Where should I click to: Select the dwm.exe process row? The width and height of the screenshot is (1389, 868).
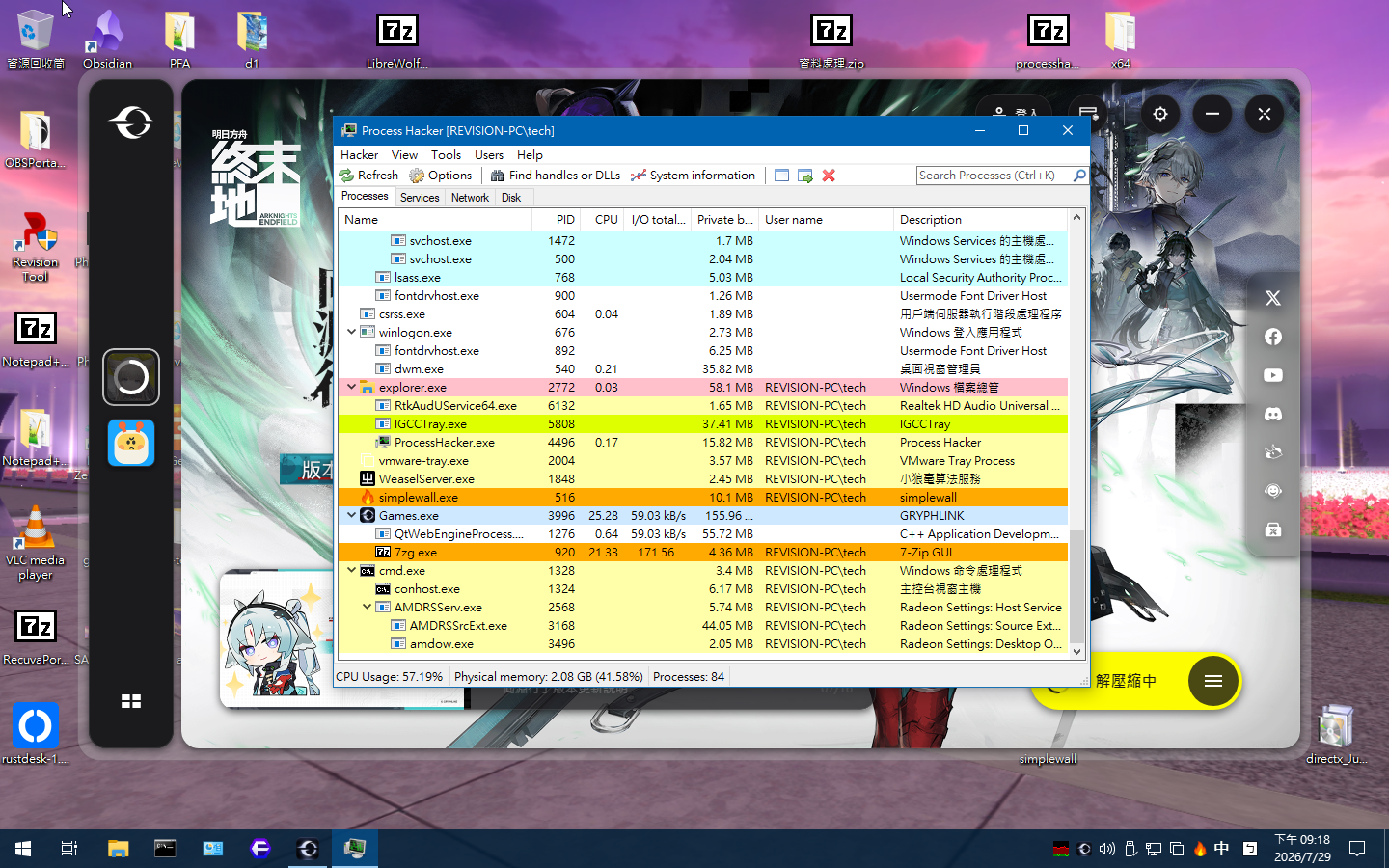click(x=703, y=369)
